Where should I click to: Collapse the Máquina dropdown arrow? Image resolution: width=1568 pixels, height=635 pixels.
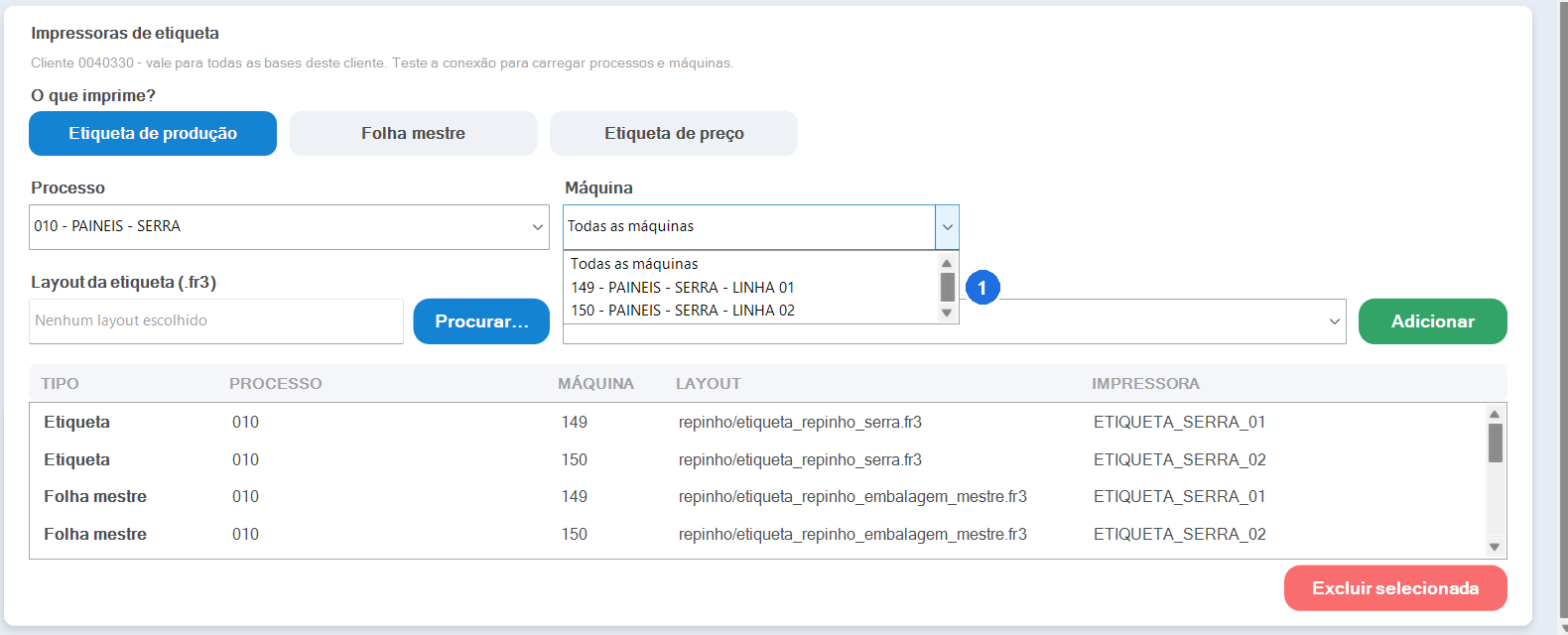947,226
